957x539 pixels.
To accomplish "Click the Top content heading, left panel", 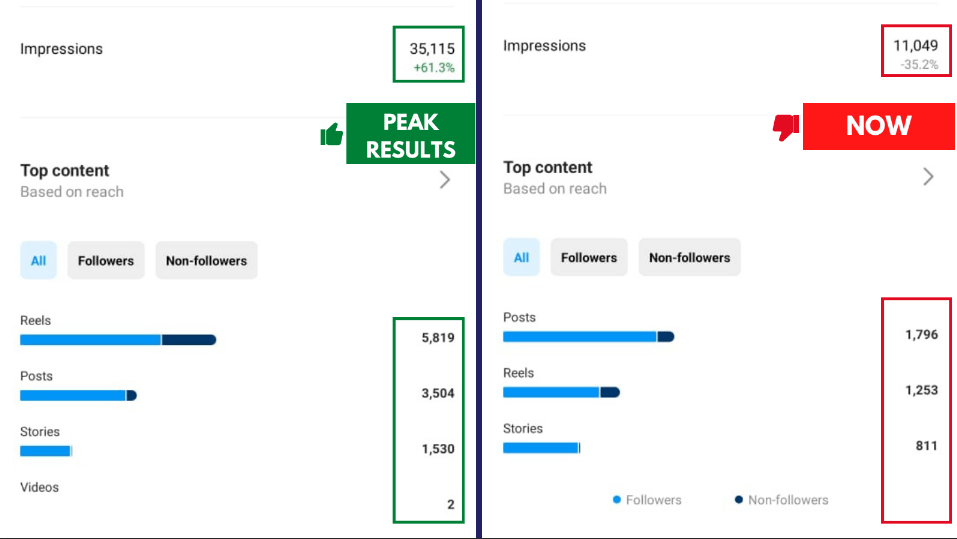I will click(65, 171).
